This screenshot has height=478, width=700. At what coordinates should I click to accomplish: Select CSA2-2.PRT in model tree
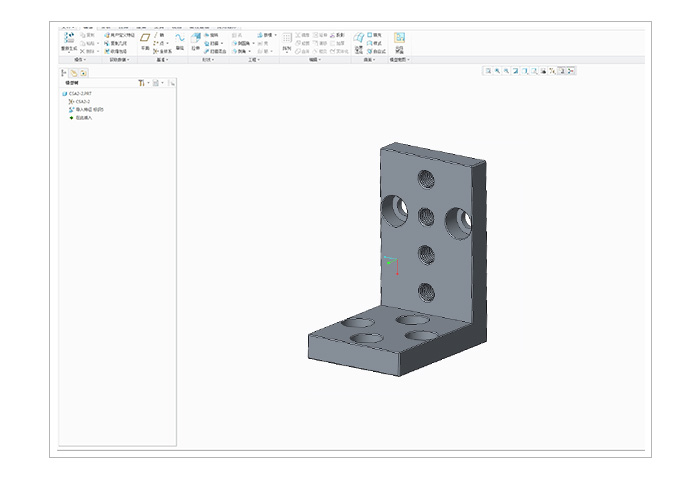click(79, 94)
